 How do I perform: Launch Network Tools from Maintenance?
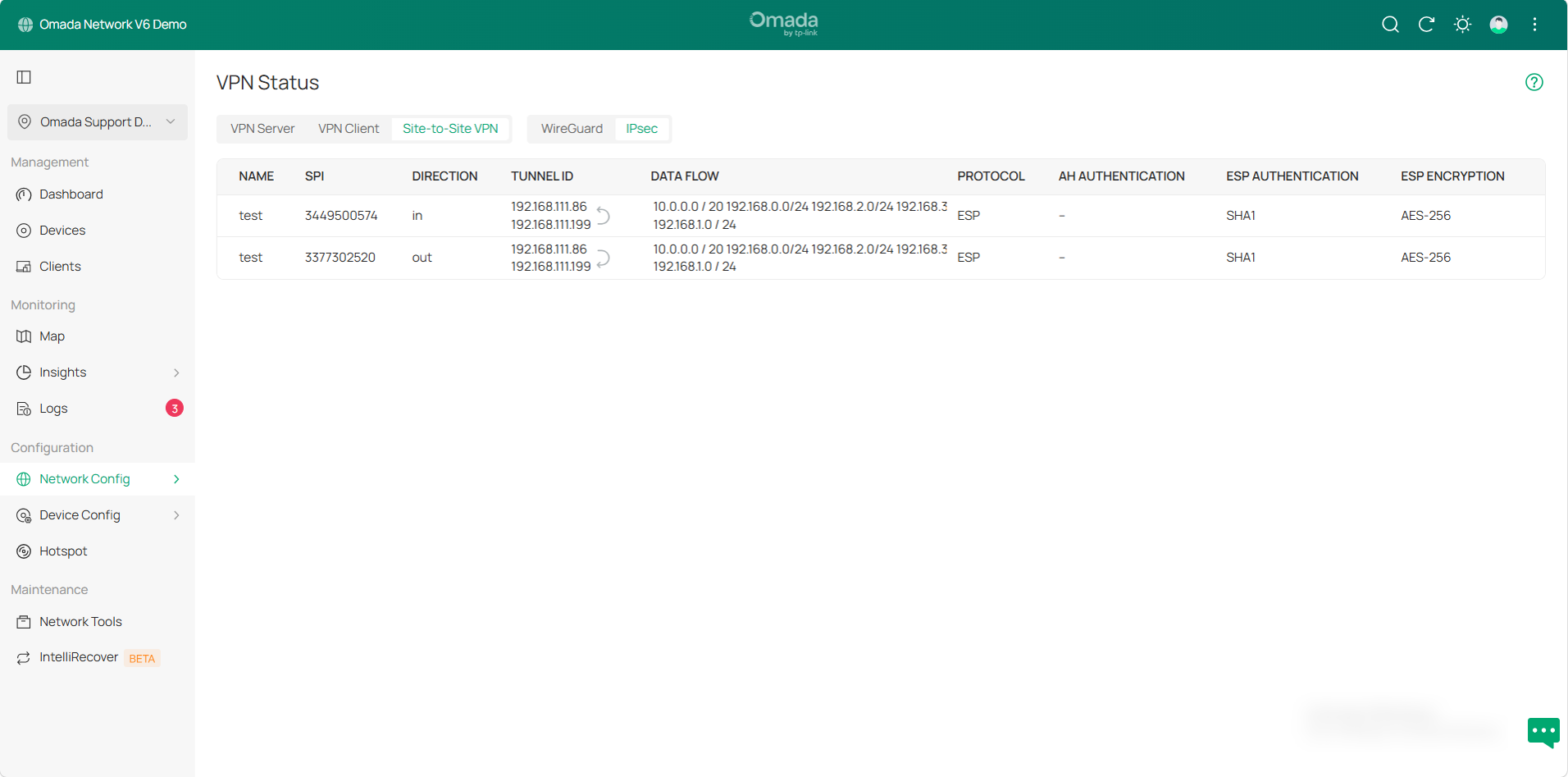(80, 621)
